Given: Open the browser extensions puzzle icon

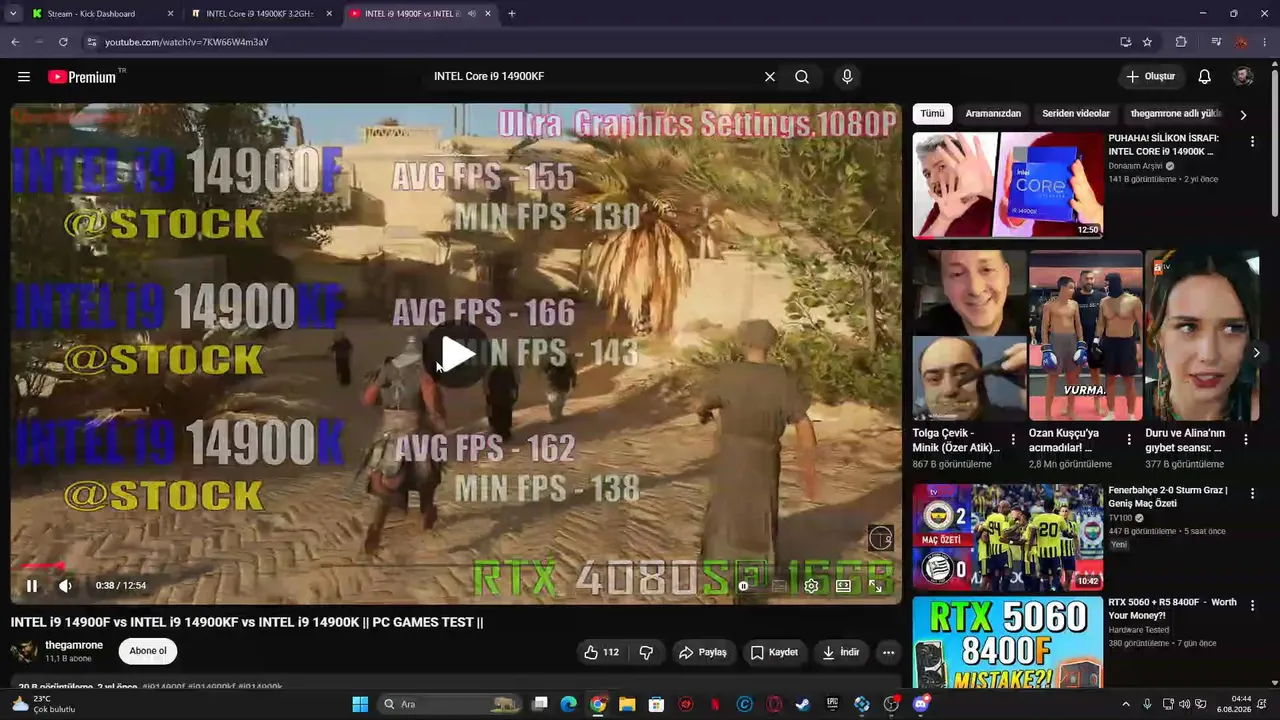Looking at the screenshot, I should tap(1181, 42).
